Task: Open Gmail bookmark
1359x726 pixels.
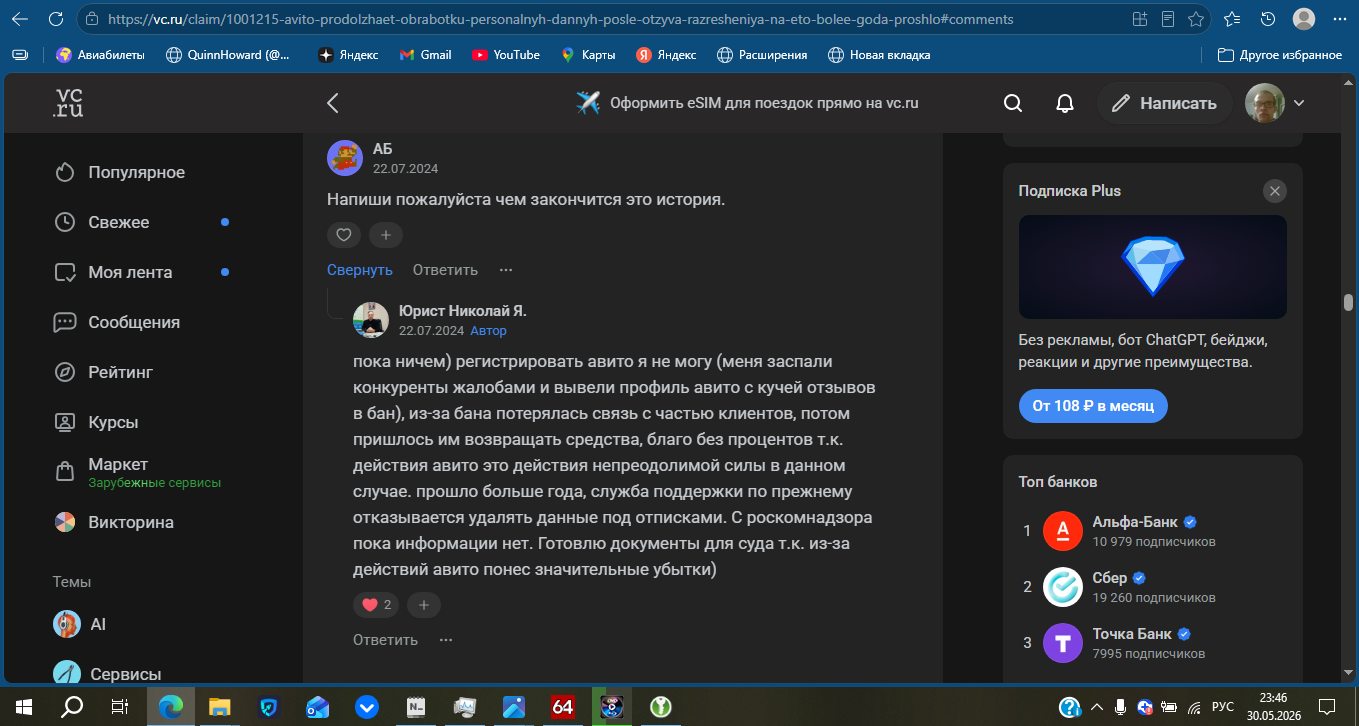Action: point(425,55)
